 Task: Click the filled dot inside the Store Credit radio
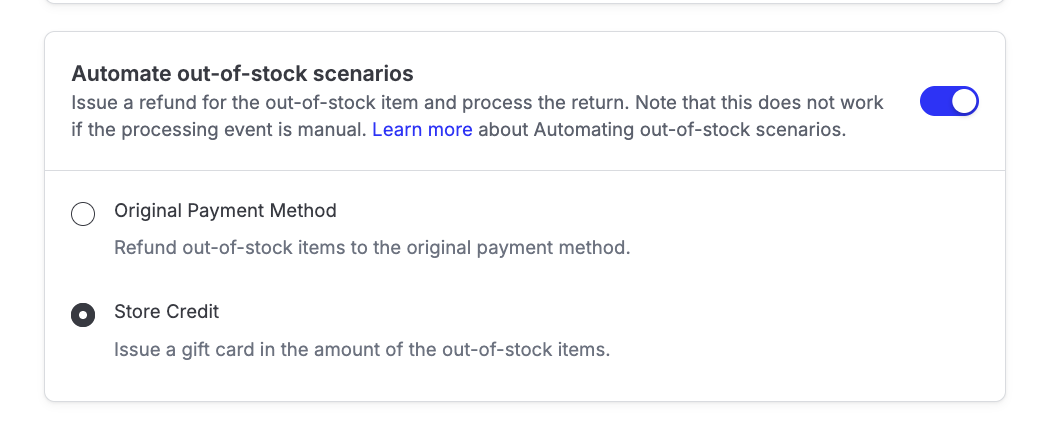[83, 315]
